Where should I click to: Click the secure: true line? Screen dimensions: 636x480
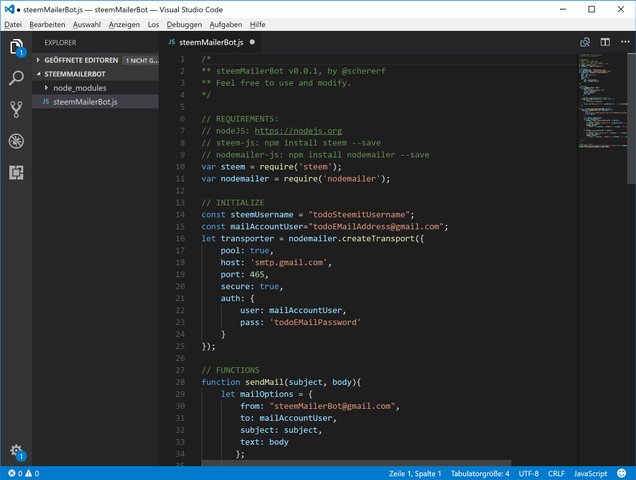click(251, 286)
